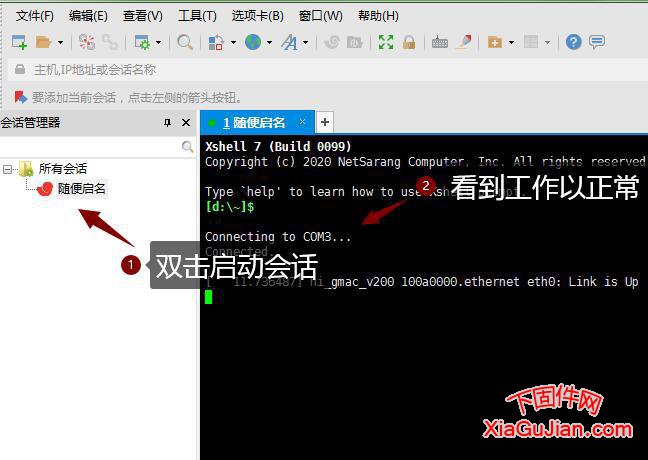648x460 pixels.
Task: Open the session Properties gear icon
Action: click(x=143, y=42)
